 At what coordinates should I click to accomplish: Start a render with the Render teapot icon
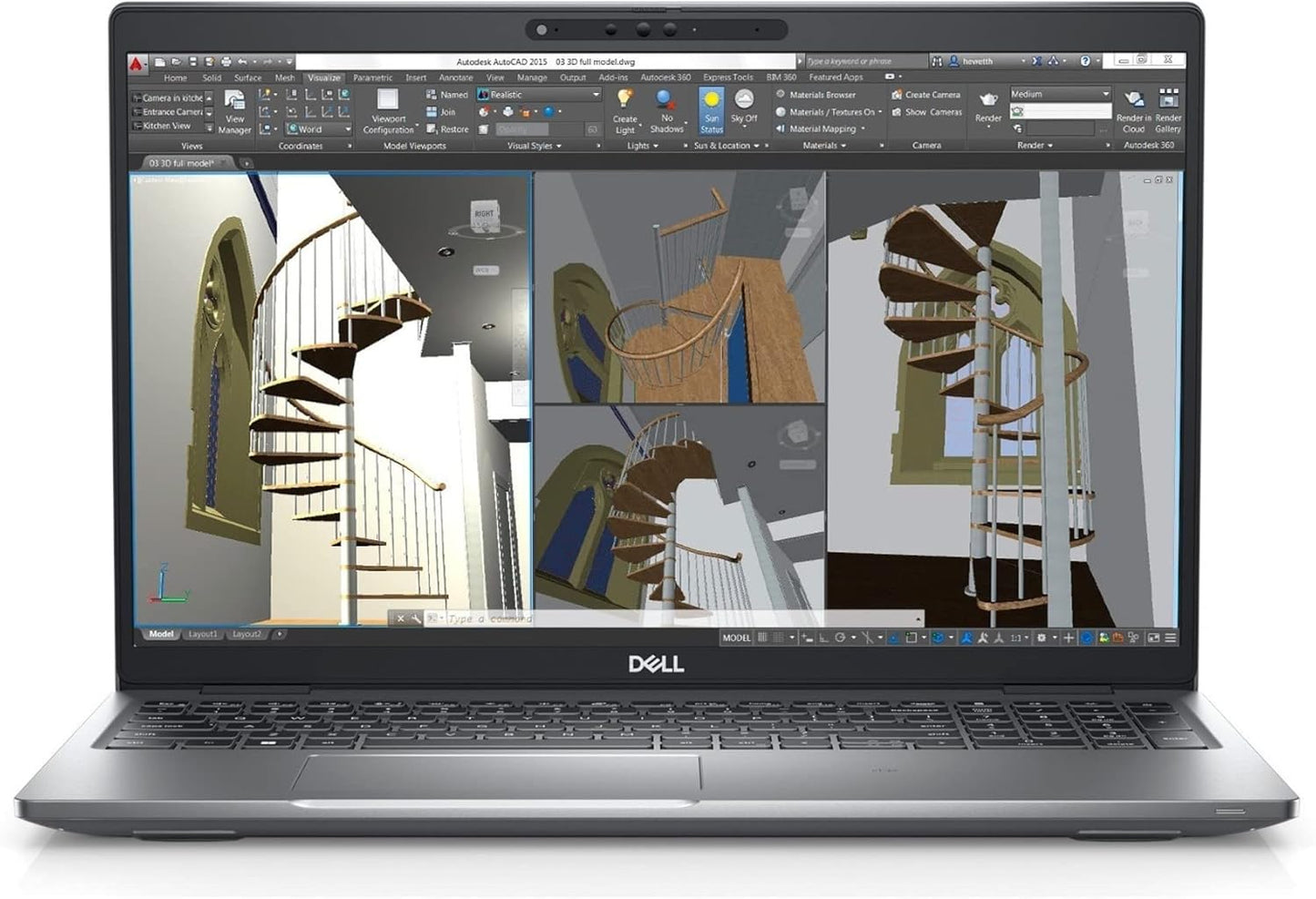coord(987,102)
